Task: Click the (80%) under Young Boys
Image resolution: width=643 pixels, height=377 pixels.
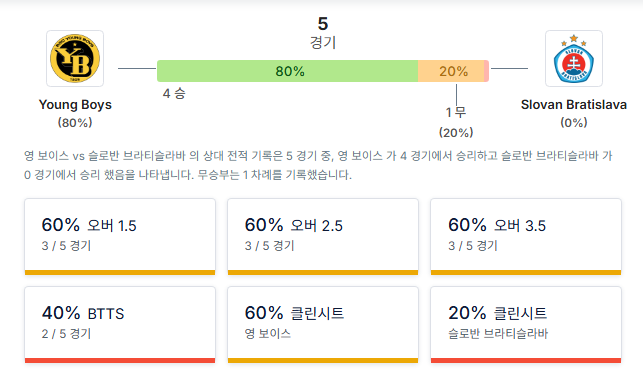Action: tap(75, 123)
